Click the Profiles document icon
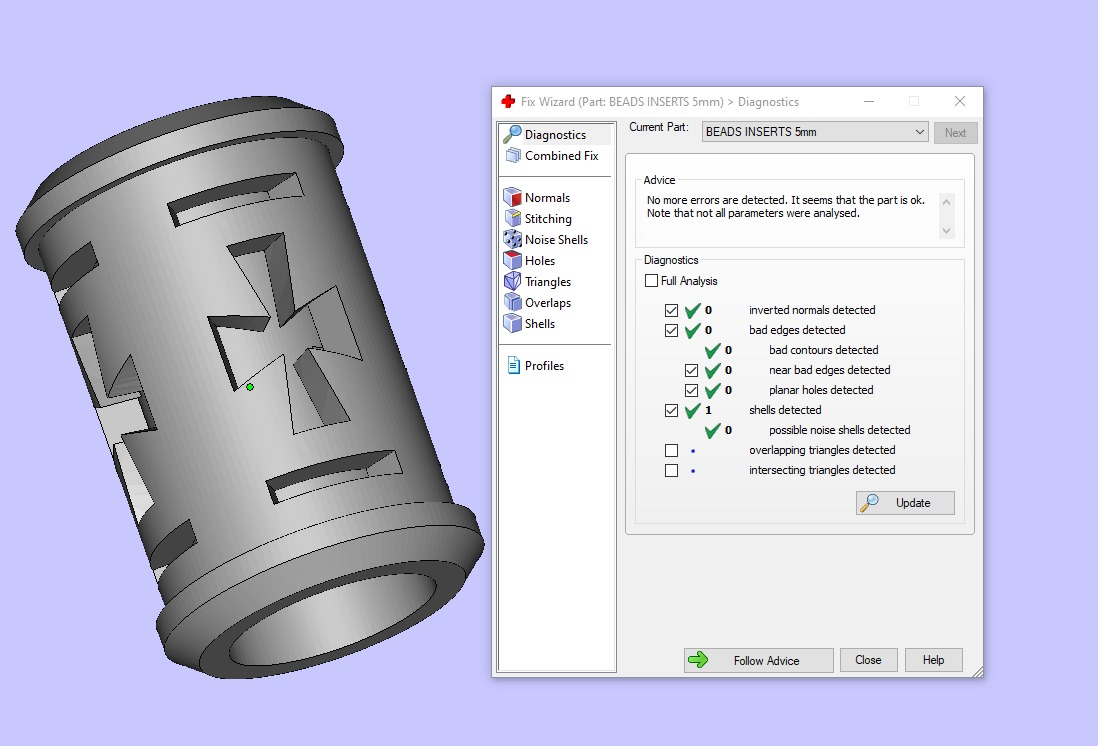Screen dimensions: 1098x746 point(513,366)
